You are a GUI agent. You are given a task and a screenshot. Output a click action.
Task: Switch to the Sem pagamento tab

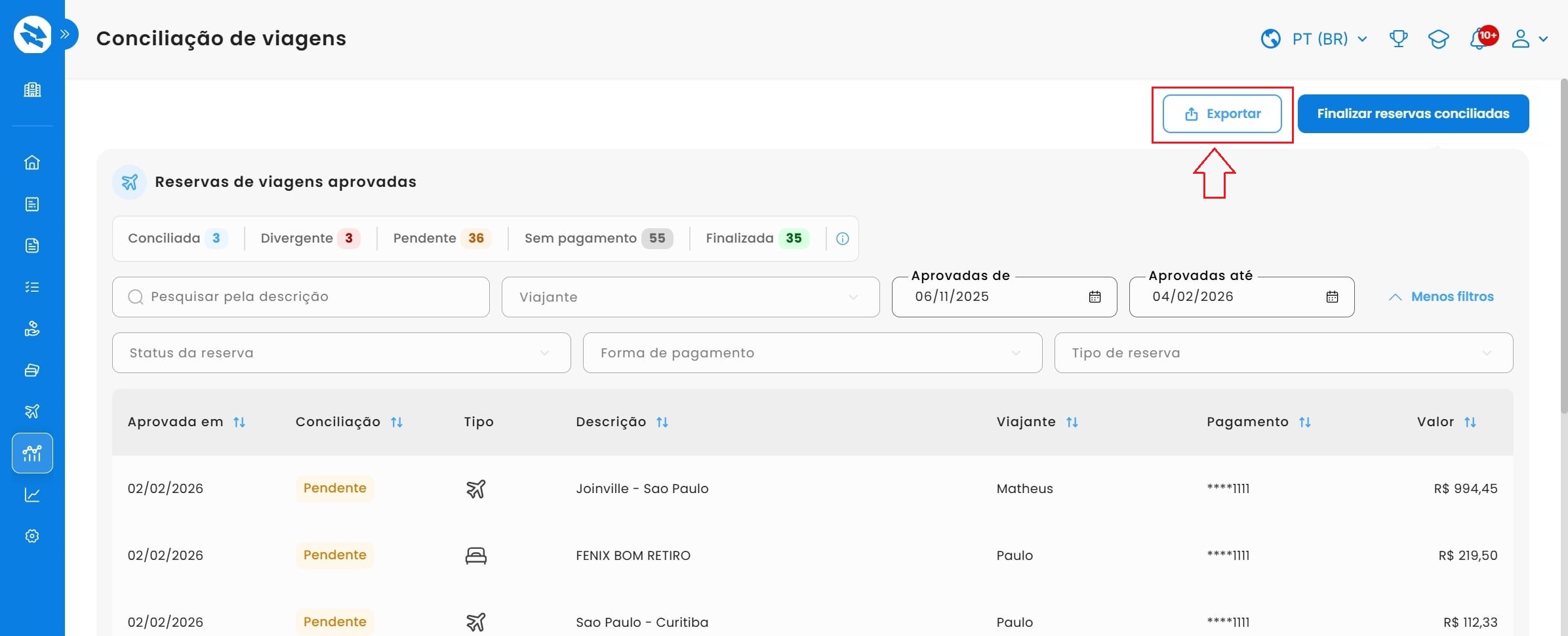pyautogui.click(x=598, y=239)
